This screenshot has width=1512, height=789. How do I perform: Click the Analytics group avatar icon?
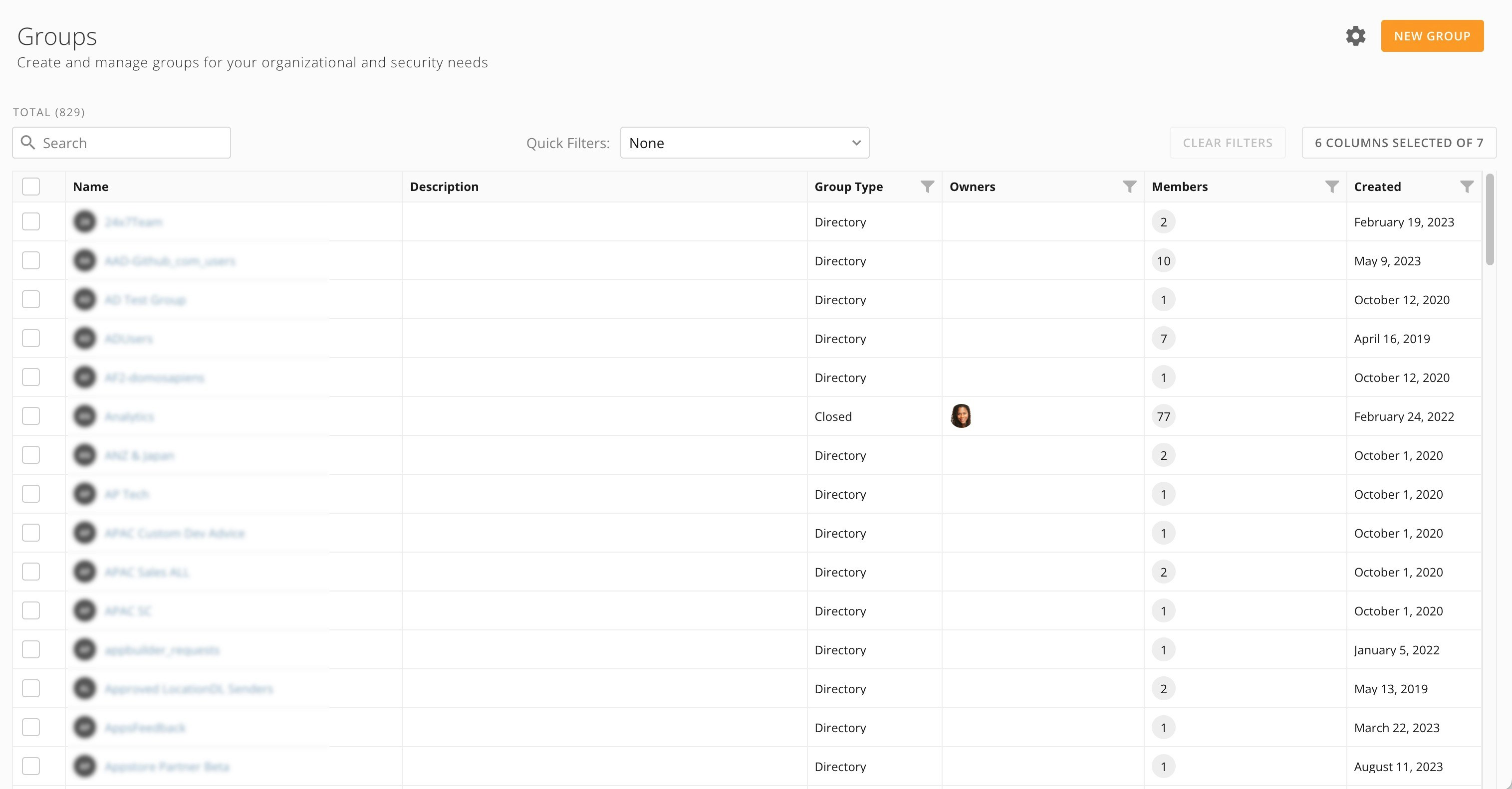pos(84,416)
